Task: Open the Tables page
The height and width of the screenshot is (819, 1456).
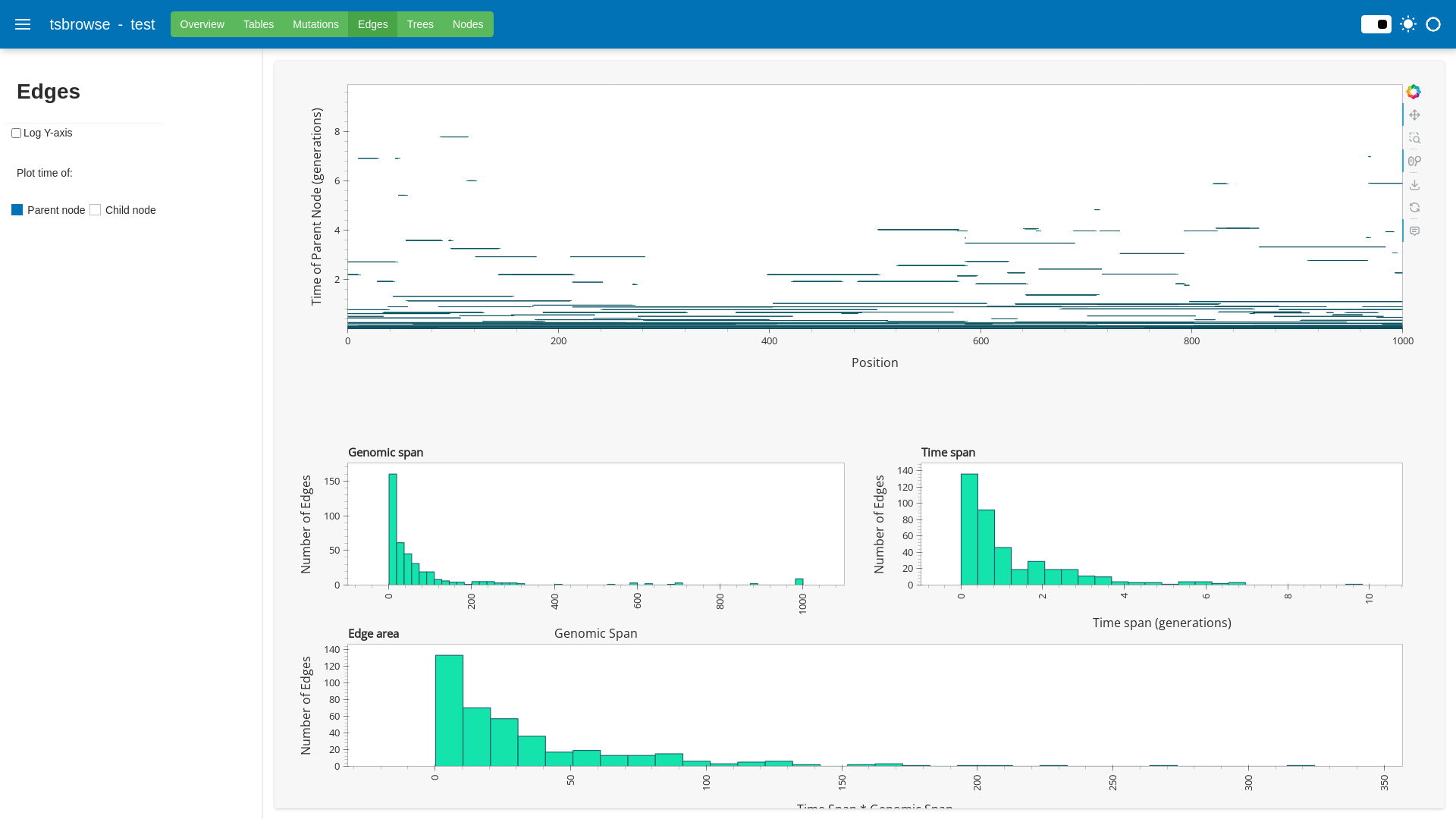Action: coord(259,24)
